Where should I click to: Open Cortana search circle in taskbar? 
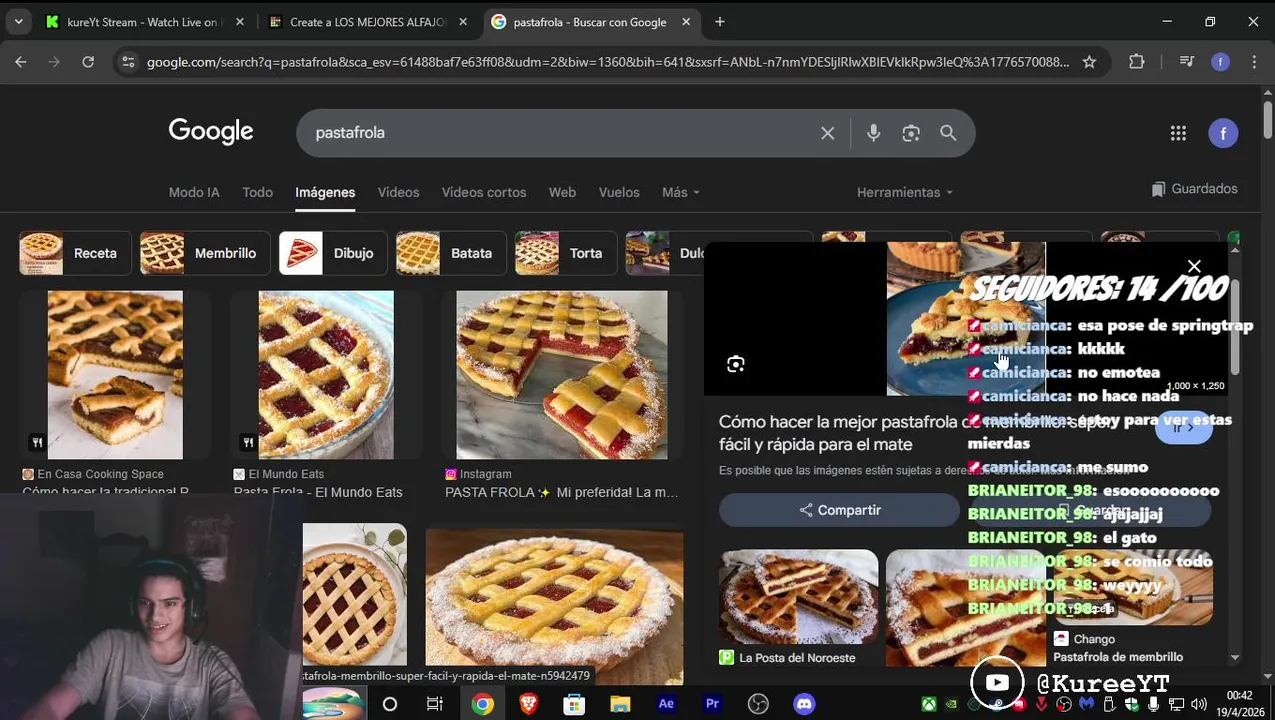390,704
